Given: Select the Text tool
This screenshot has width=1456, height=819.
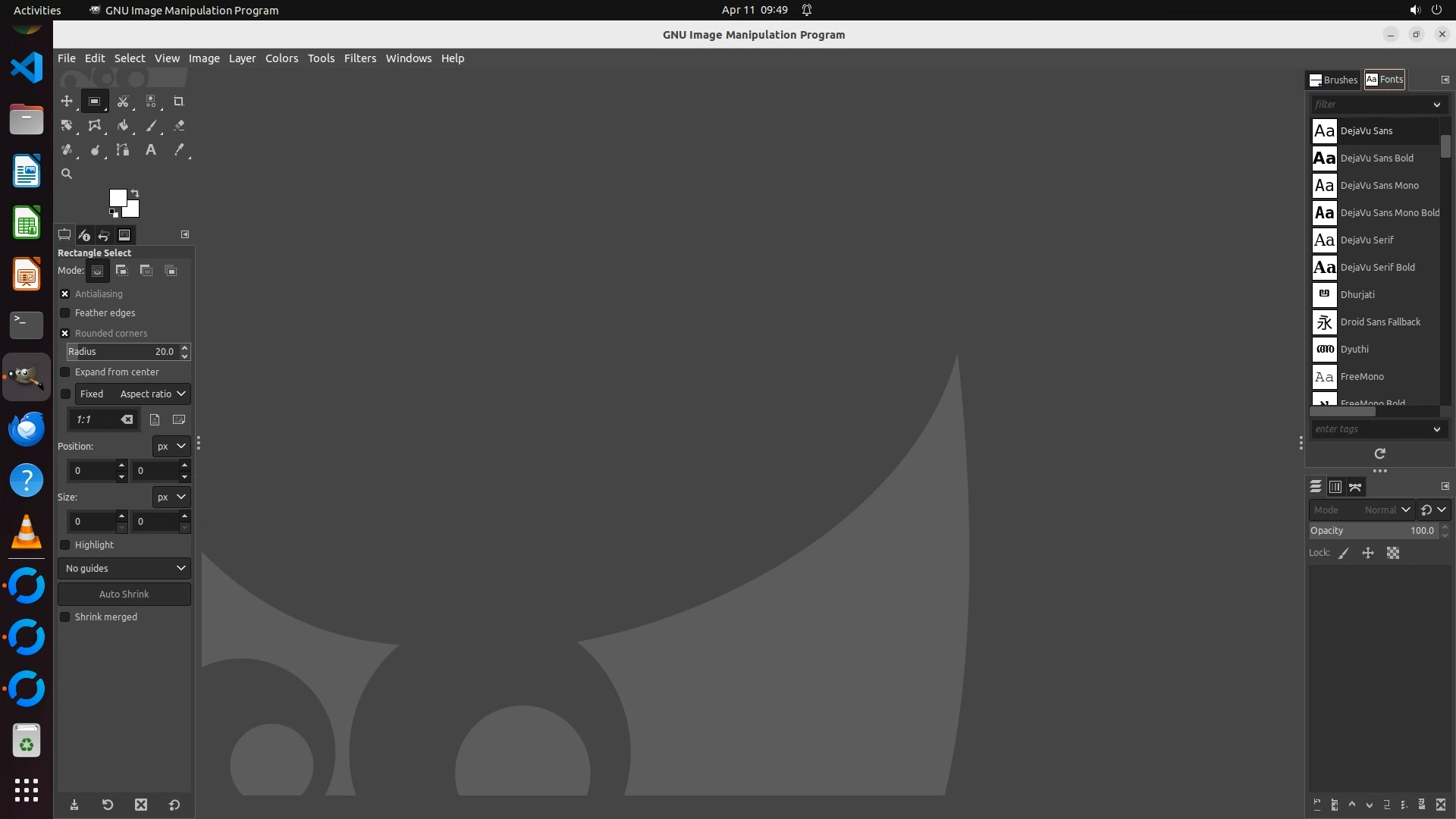Looking at the screenshot, I should [x=151, y=150].
